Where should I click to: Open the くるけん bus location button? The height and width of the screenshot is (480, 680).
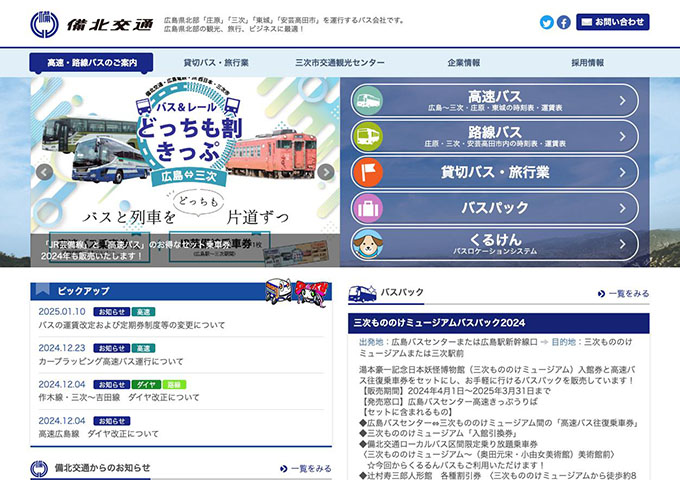coord(494,245)
